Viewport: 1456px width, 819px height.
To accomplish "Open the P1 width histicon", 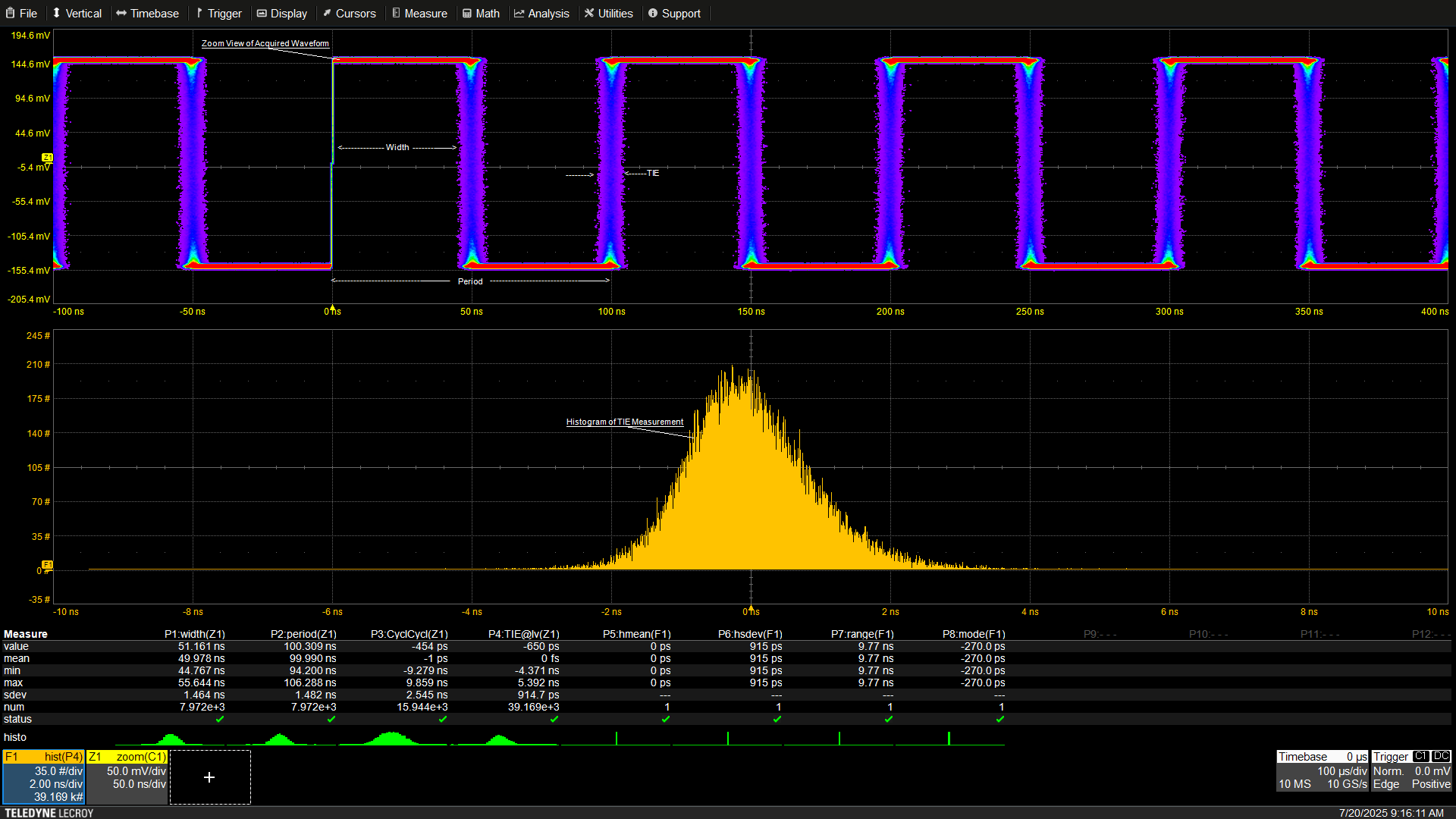I will (x=171, y=738).
